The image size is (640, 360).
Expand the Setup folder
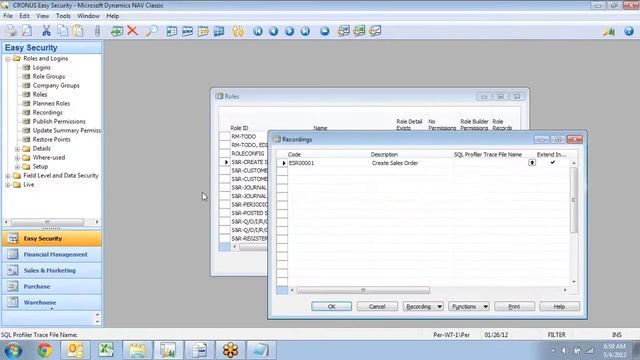(x=17, y=167)
